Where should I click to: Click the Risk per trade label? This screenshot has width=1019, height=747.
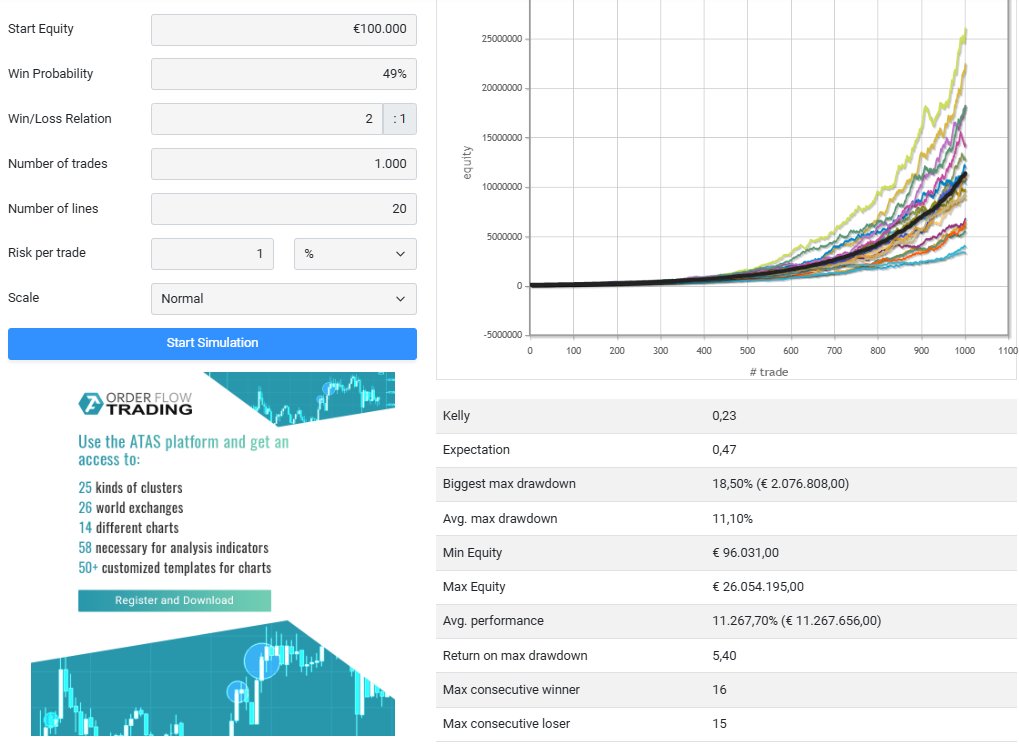coord(47,253)
